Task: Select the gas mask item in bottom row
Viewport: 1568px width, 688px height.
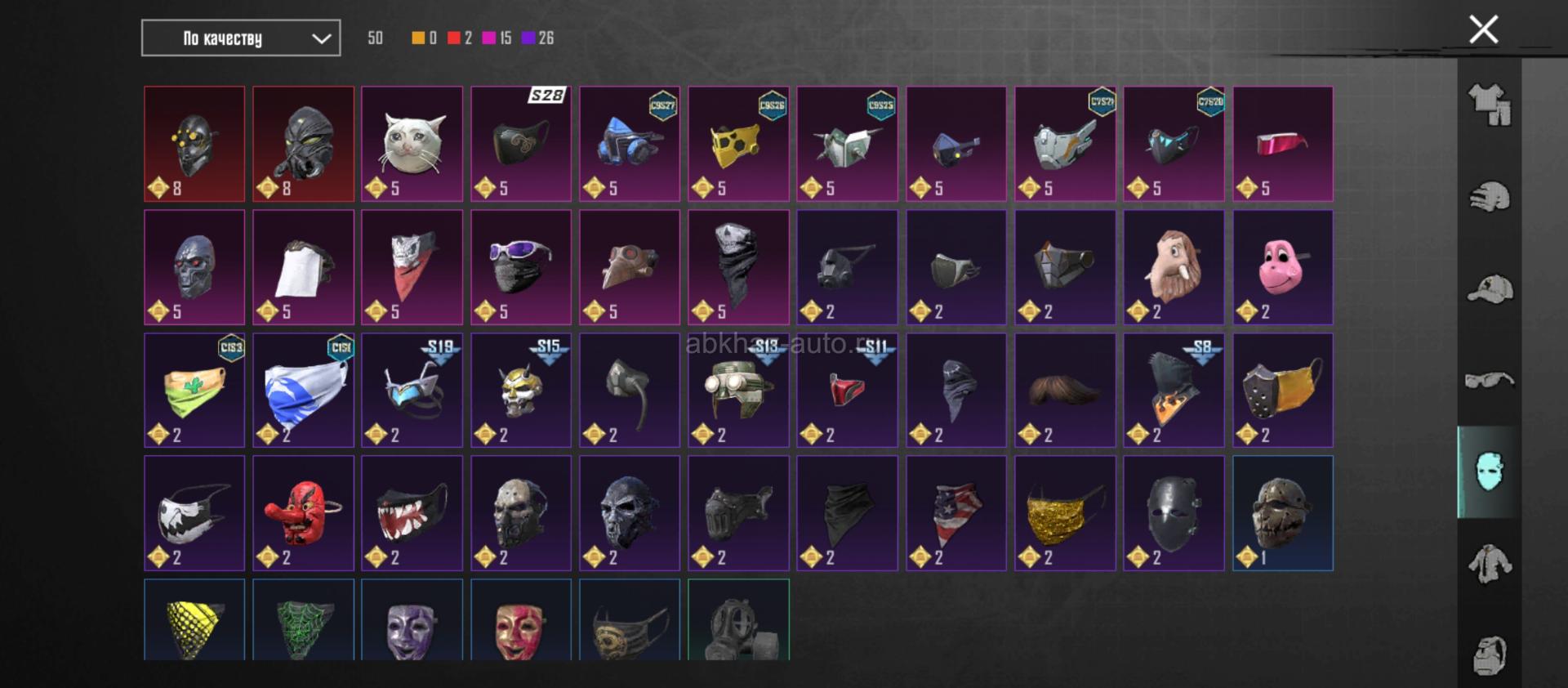Action: click(739, 619)
